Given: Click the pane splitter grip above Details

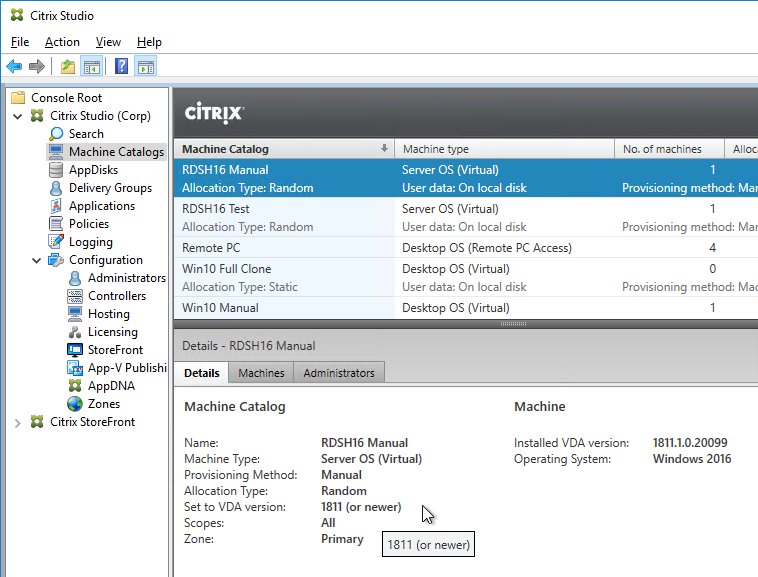Looking at the screenshot, I should [x=513, y=324].
